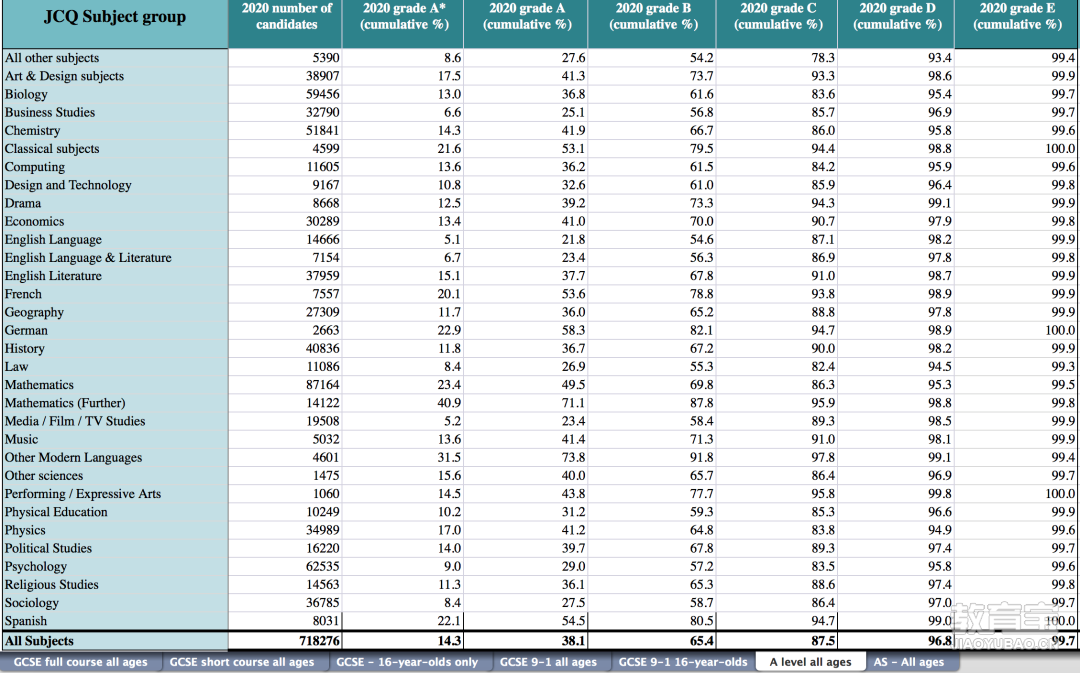Screen dimensions: 1080x673
Task: Go to the 'GCSE 9-1 all ages' tab
Action: (x=548, y=662)
